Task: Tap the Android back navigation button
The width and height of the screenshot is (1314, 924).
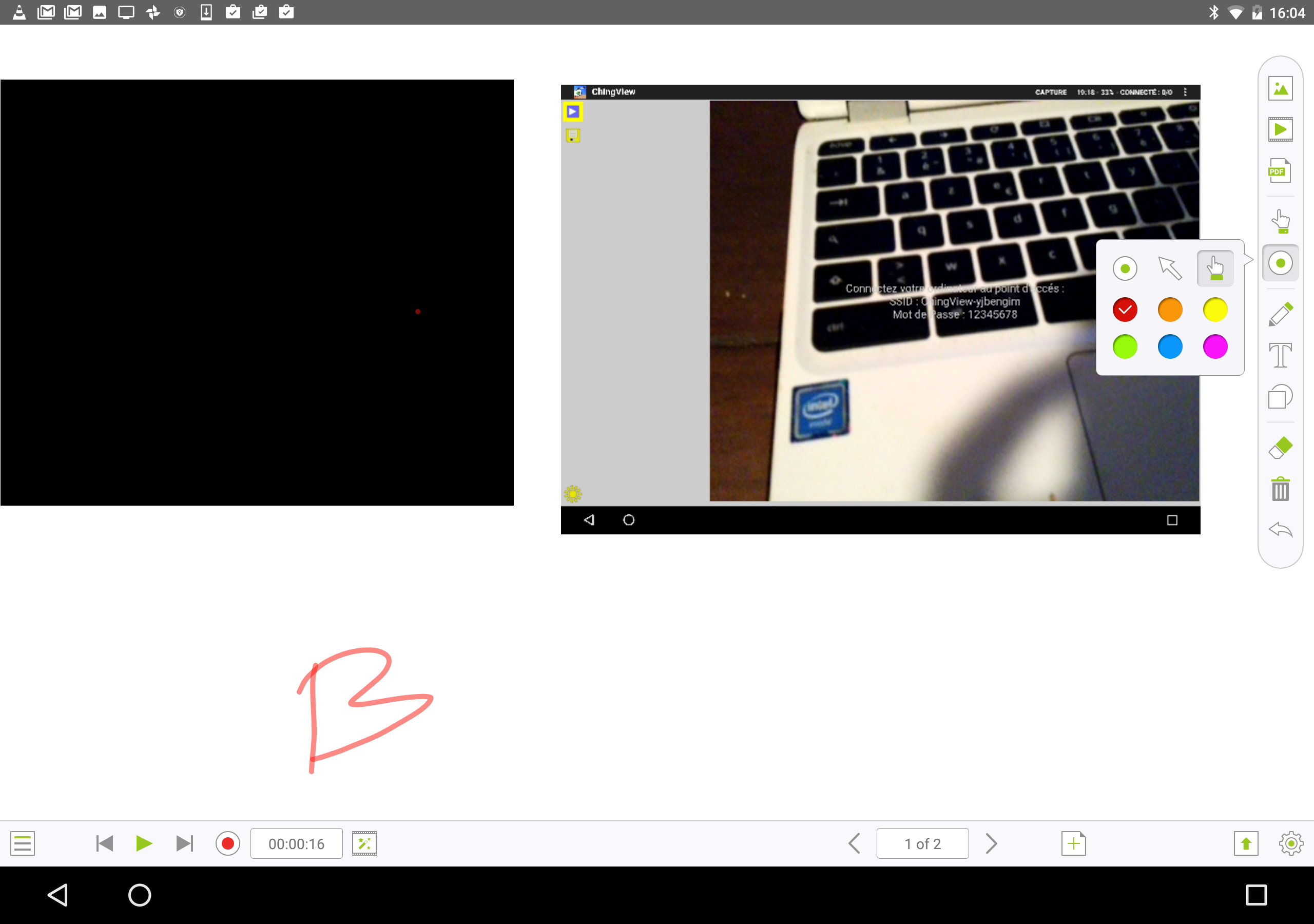Action: pos(58,895)
